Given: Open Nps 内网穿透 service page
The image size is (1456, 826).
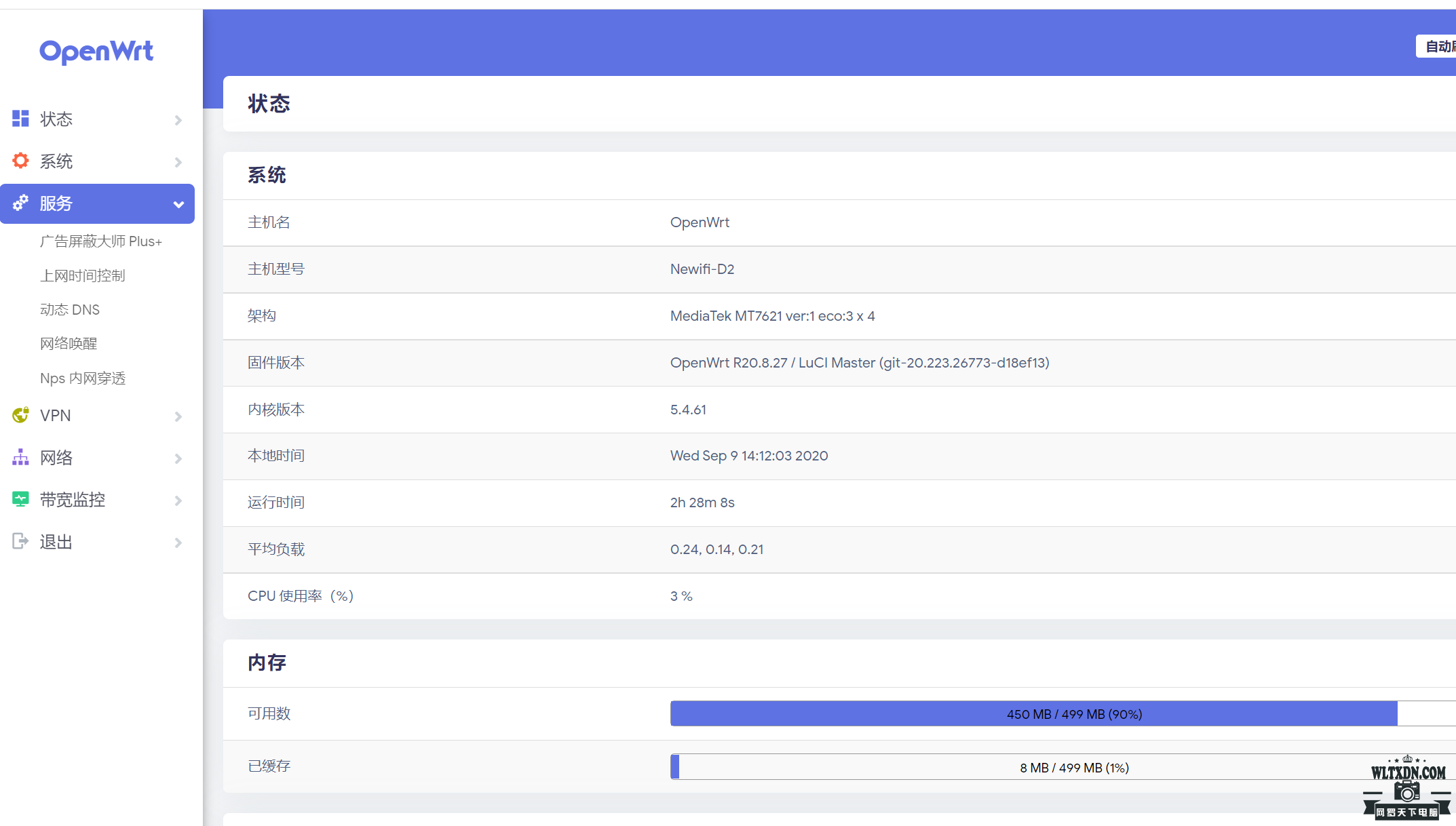Looking at the screenshot, I should 83,378.
